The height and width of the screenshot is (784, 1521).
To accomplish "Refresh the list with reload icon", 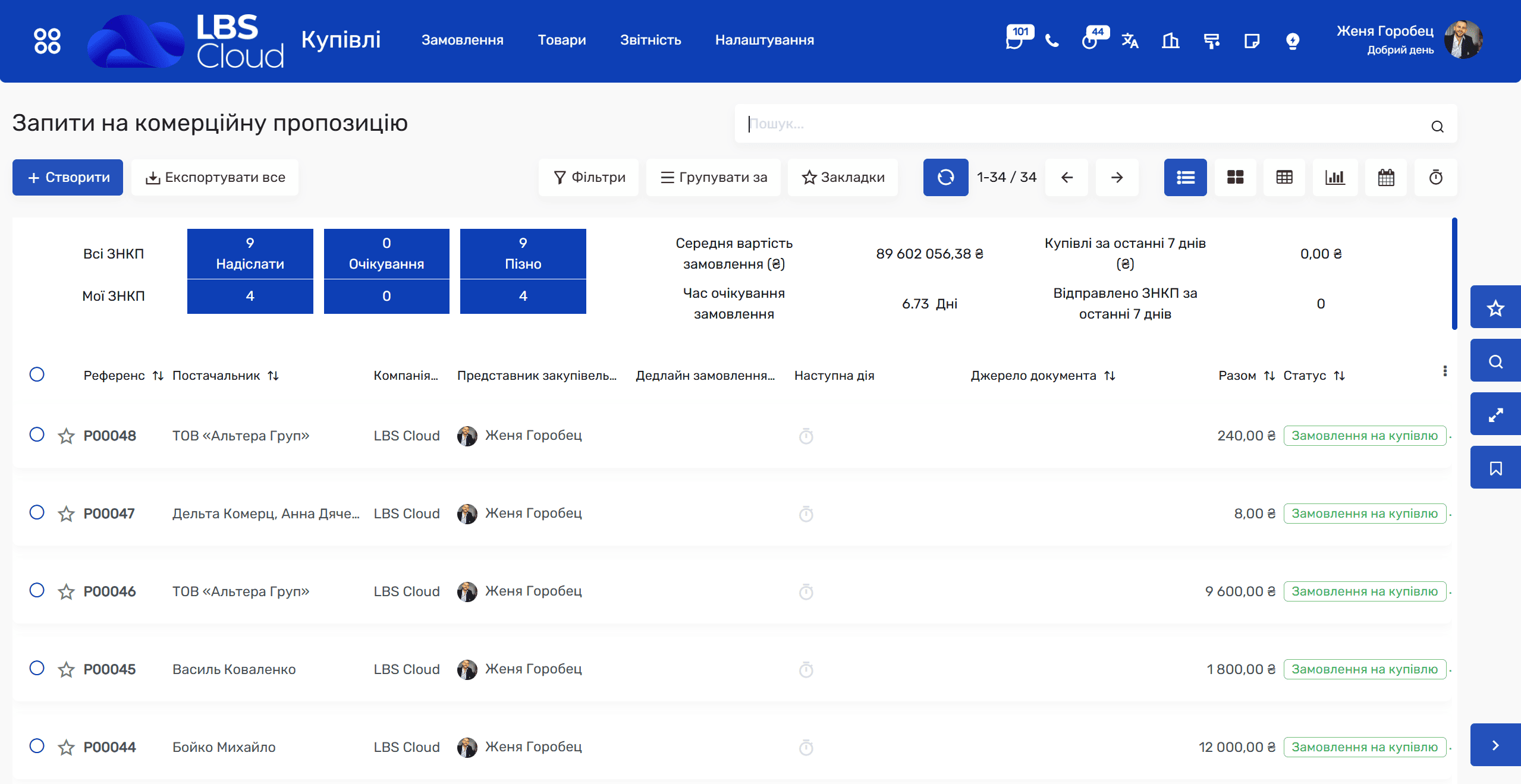I will 945,177.
